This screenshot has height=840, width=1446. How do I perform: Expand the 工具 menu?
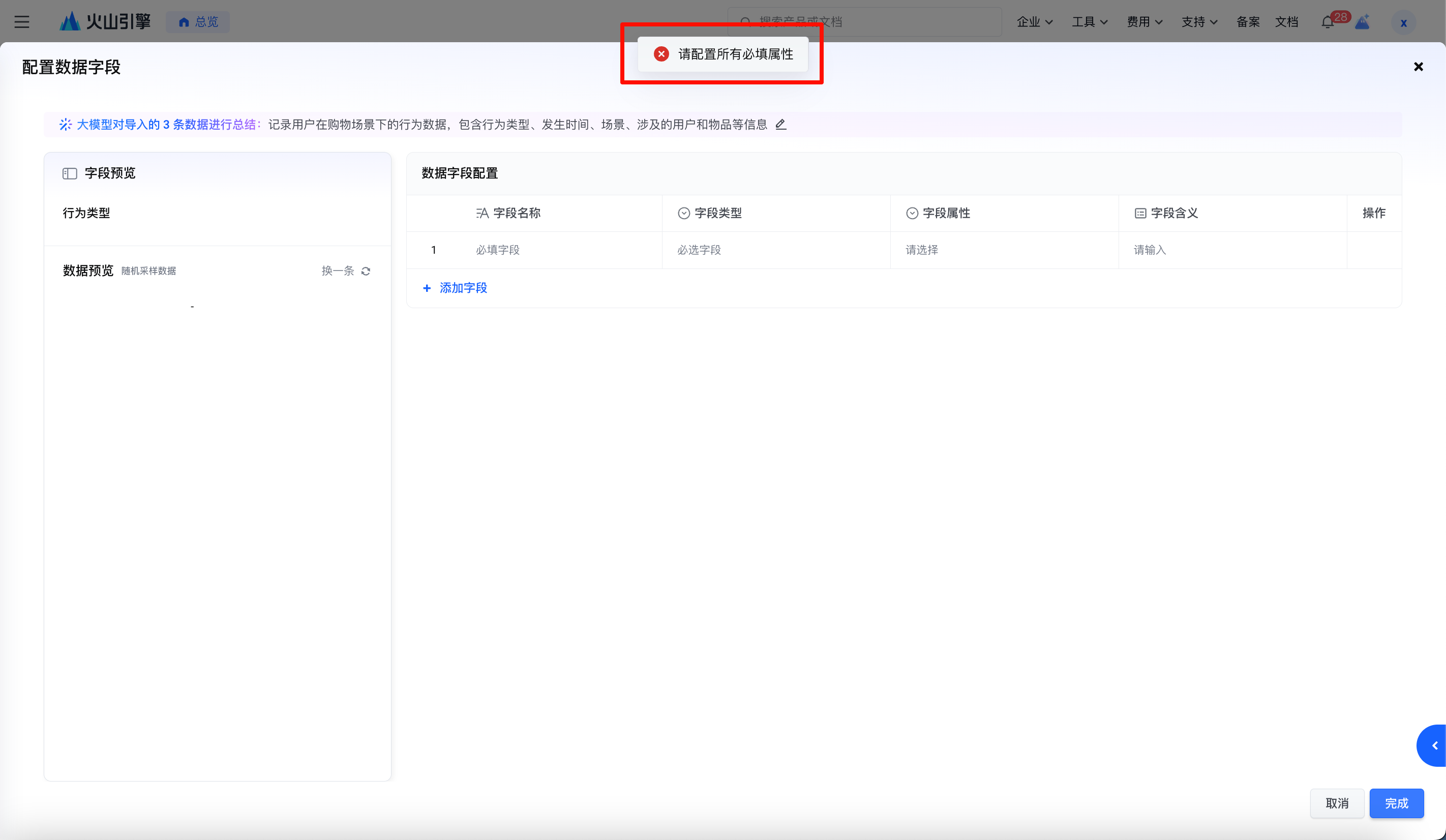click(1089, 22)
